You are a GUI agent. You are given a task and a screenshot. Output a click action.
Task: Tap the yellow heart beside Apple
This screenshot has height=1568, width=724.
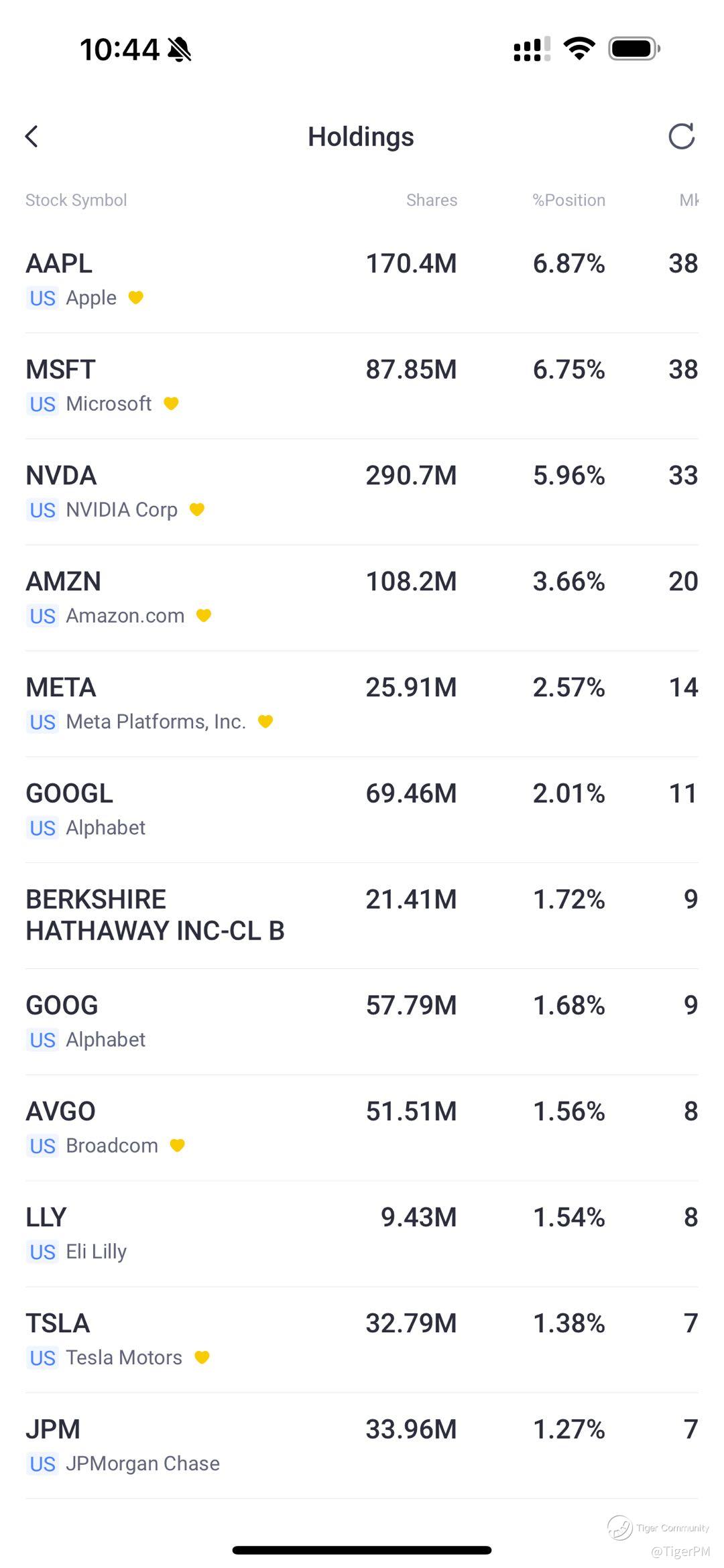(136, 298)
